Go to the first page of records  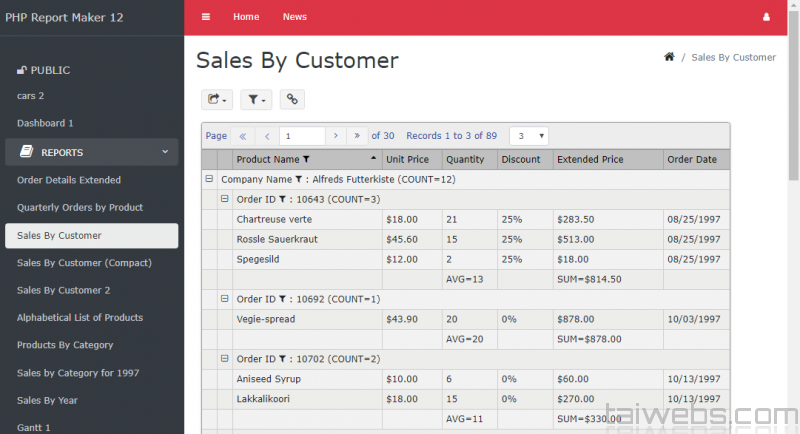tap(242, 136)
